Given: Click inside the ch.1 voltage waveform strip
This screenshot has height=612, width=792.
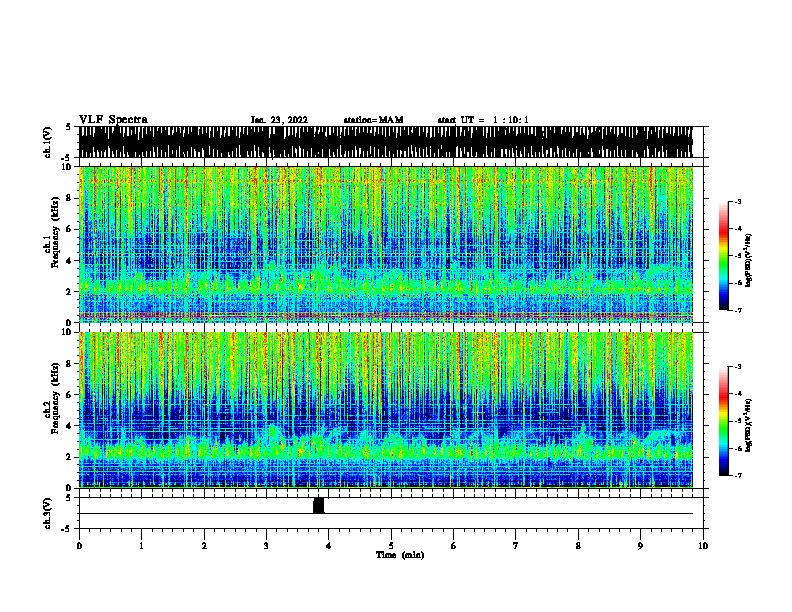Looking at the screenshot, I should click(386, 142).
